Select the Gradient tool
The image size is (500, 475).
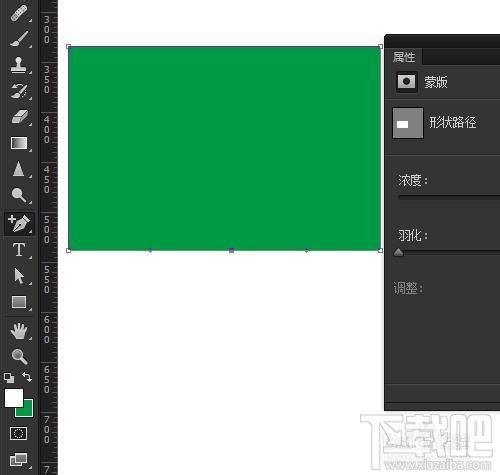pos(19,143)
